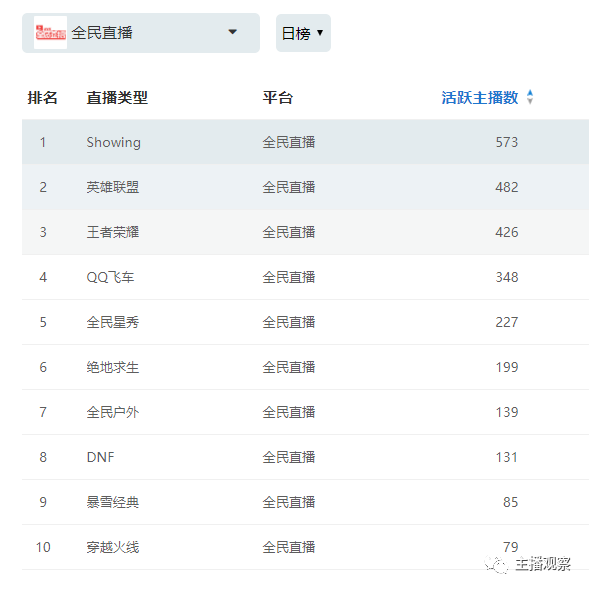The height and width of the screenshot is (590, 589).
Task: Select the 绝地求生 category
Action: pyautogui.click(x=113, y=367)
